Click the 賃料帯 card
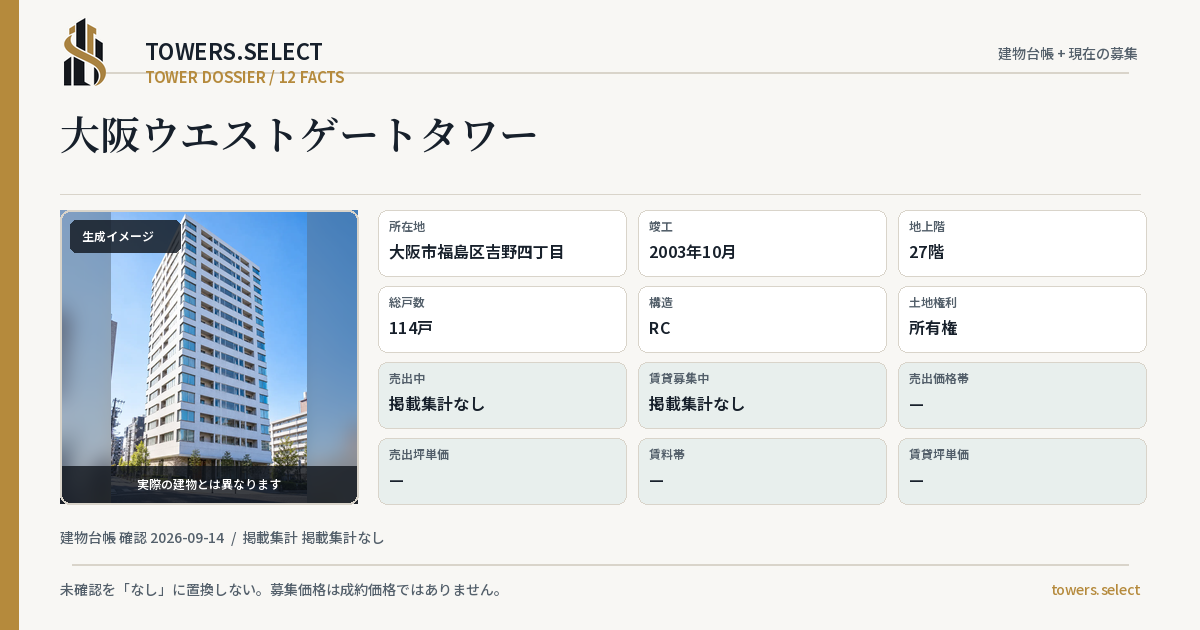 pyautogui.click(x=762, y=471)
